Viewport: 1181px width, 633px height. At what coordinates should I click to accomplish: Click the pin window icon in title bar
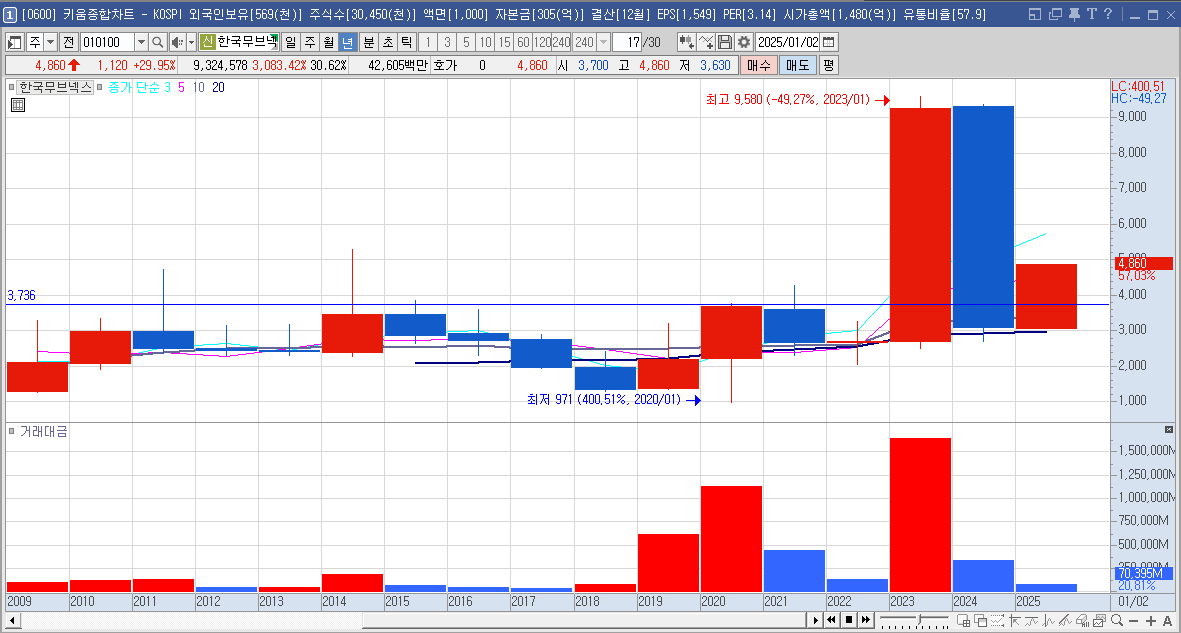[1075, 14]
